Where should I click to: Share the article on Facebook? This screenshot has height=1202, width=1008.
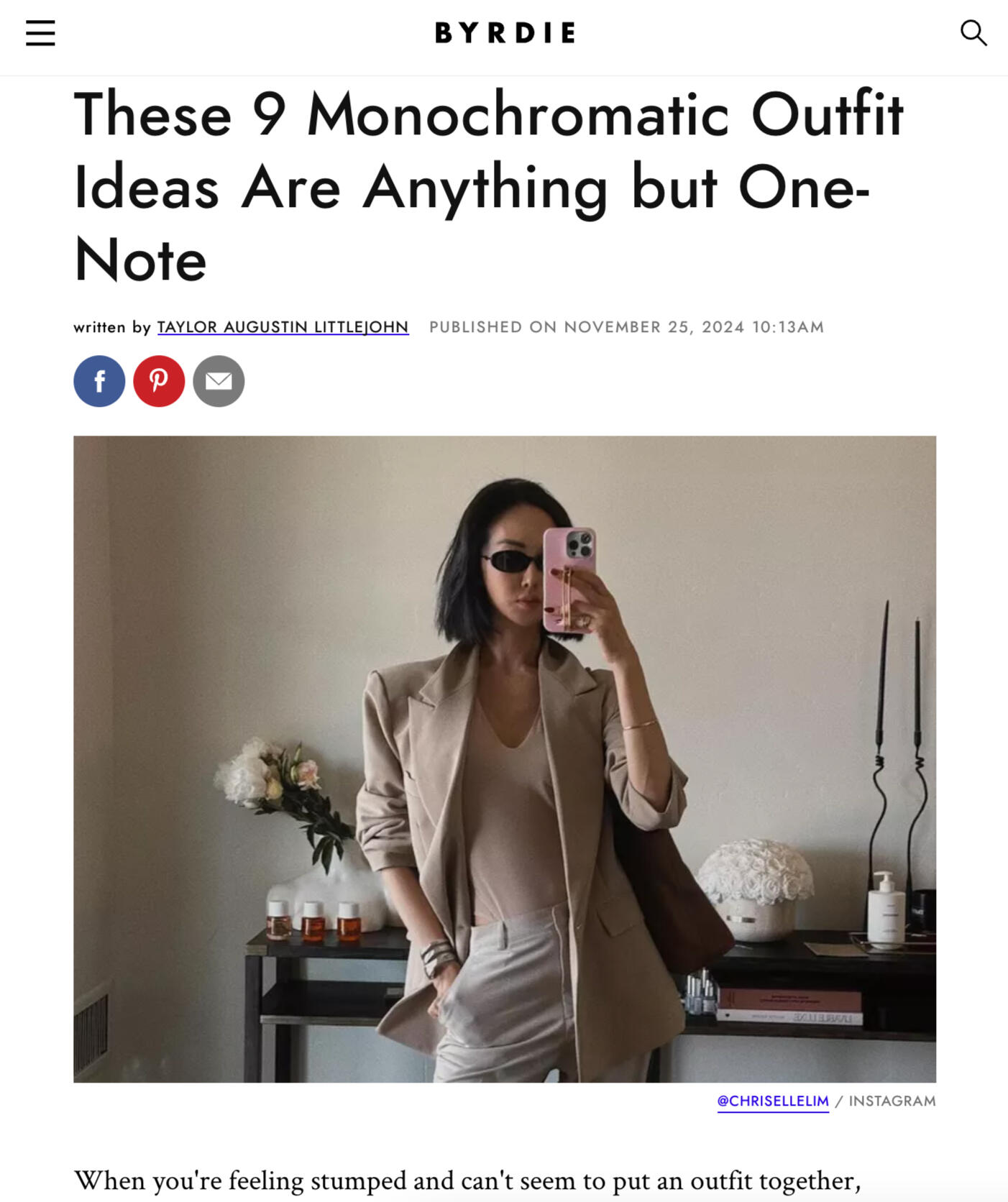[99, 381]
